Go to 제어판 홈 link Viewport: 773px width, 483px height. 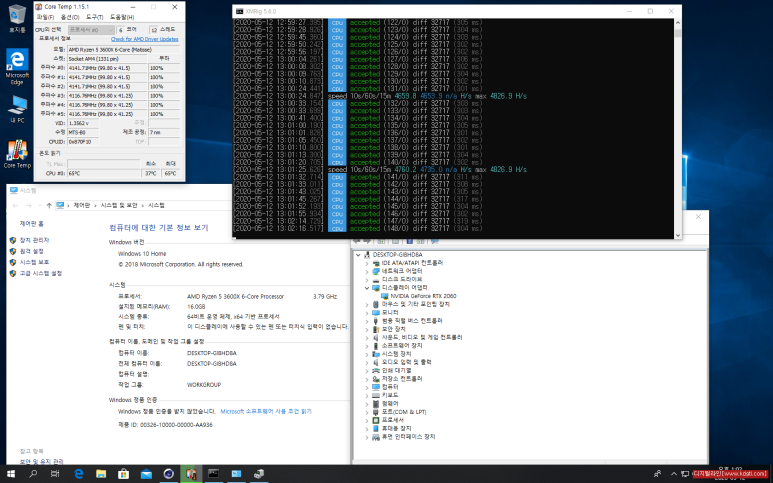click(32, 224)
